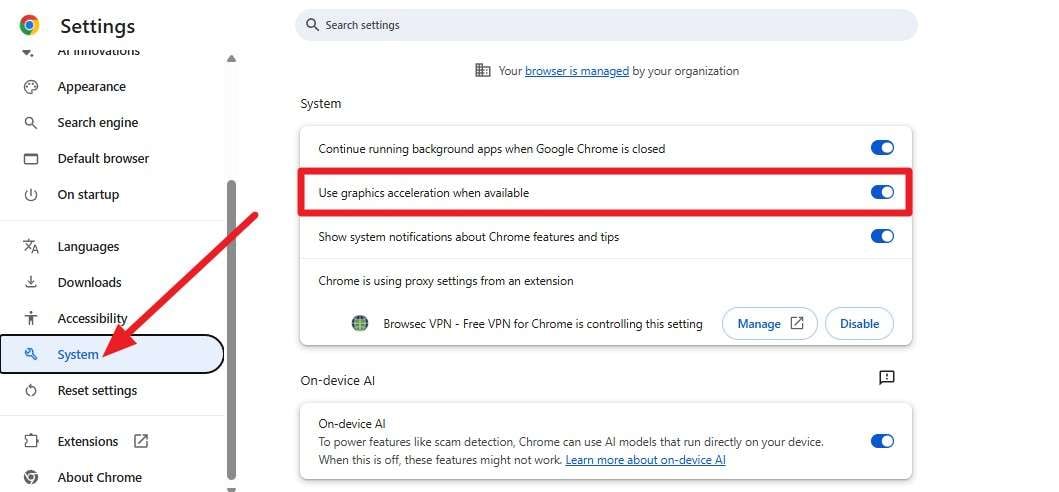Click the Manage button for Browsec VPN

pos(769,324)
